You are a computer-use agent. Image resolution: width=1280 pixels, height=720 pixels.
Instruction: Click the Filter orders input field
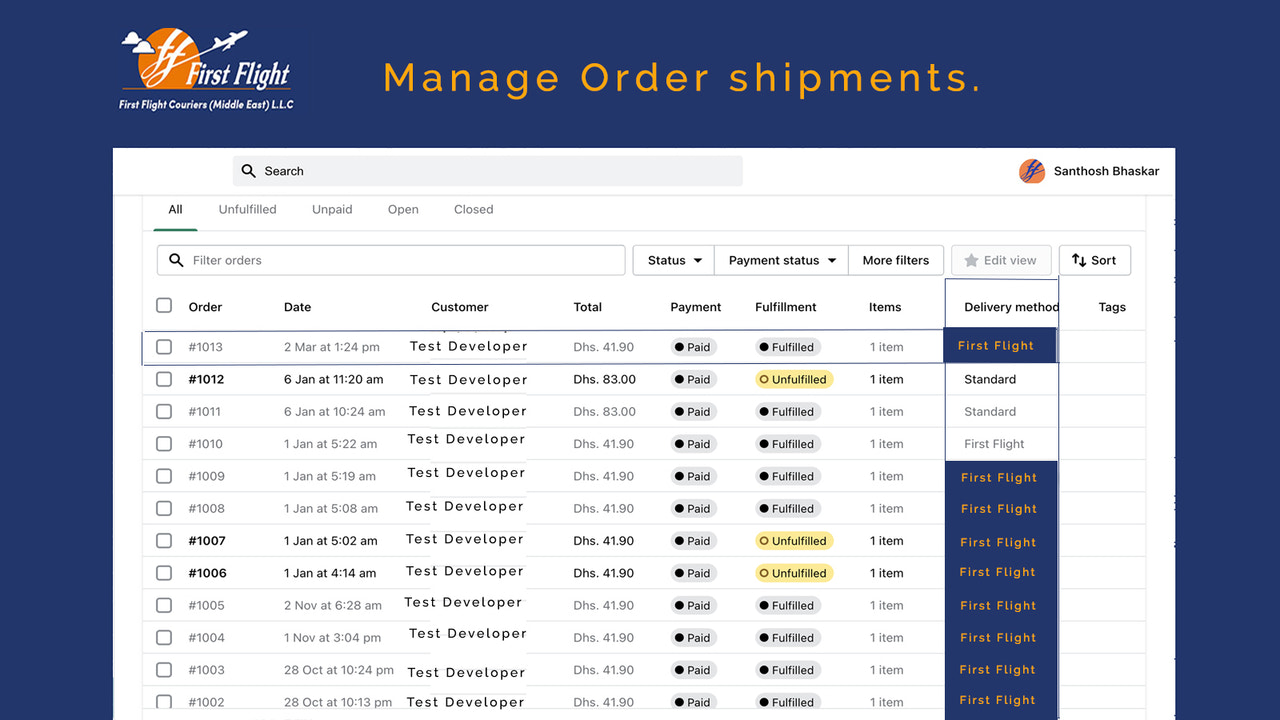[390, 260]
